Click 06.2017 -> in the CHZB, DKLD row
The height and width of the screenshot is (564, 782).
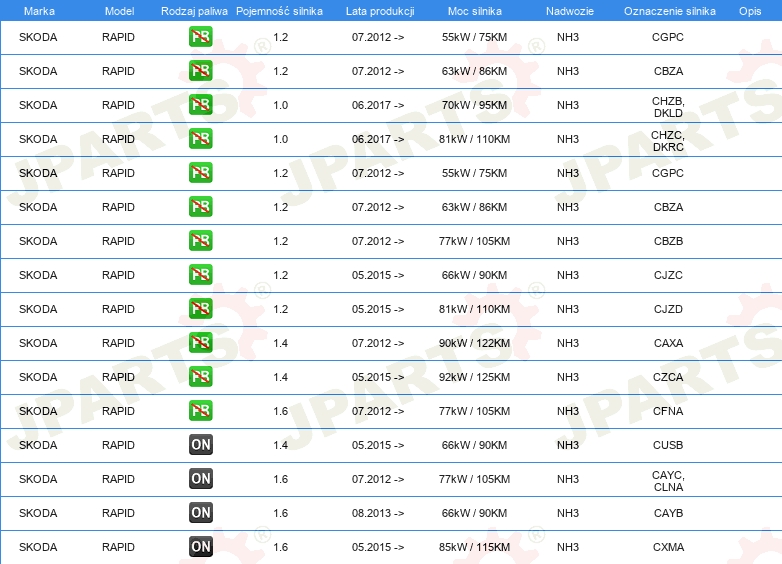click(378, 105)
